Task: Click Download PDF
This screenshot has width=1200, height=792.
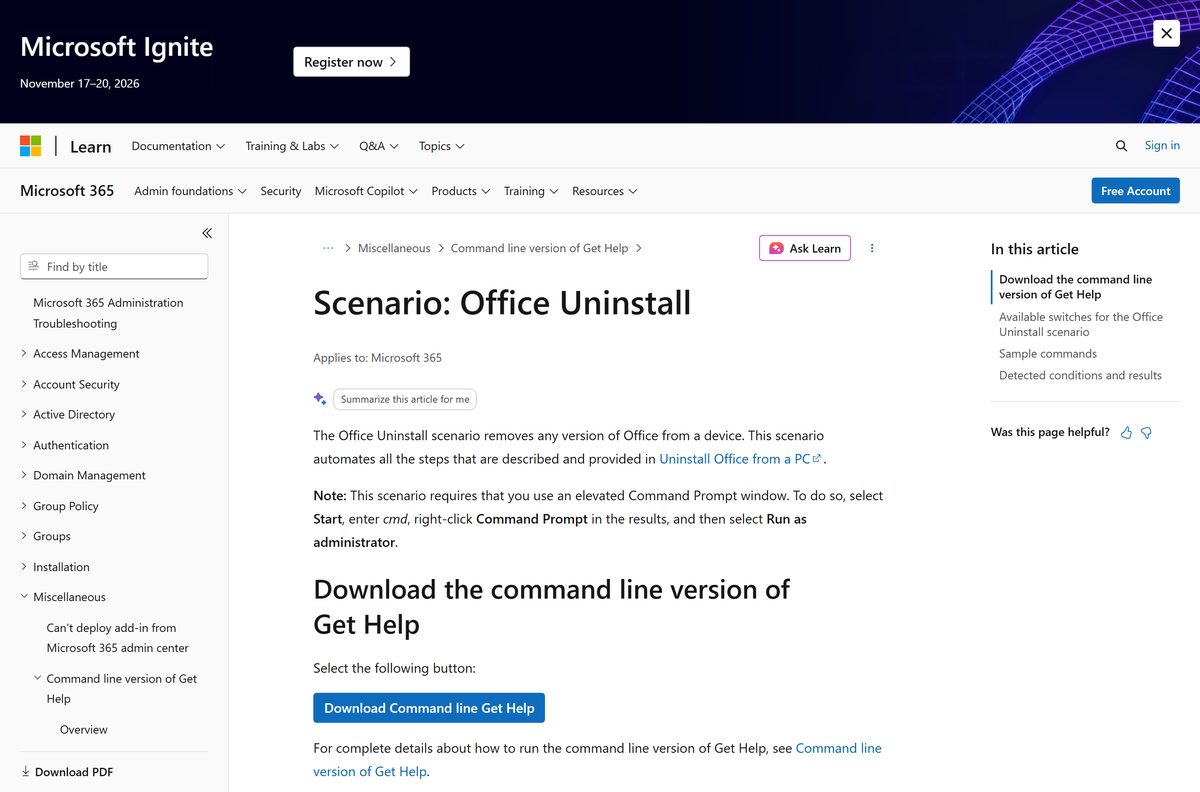Action: (67, 772)
